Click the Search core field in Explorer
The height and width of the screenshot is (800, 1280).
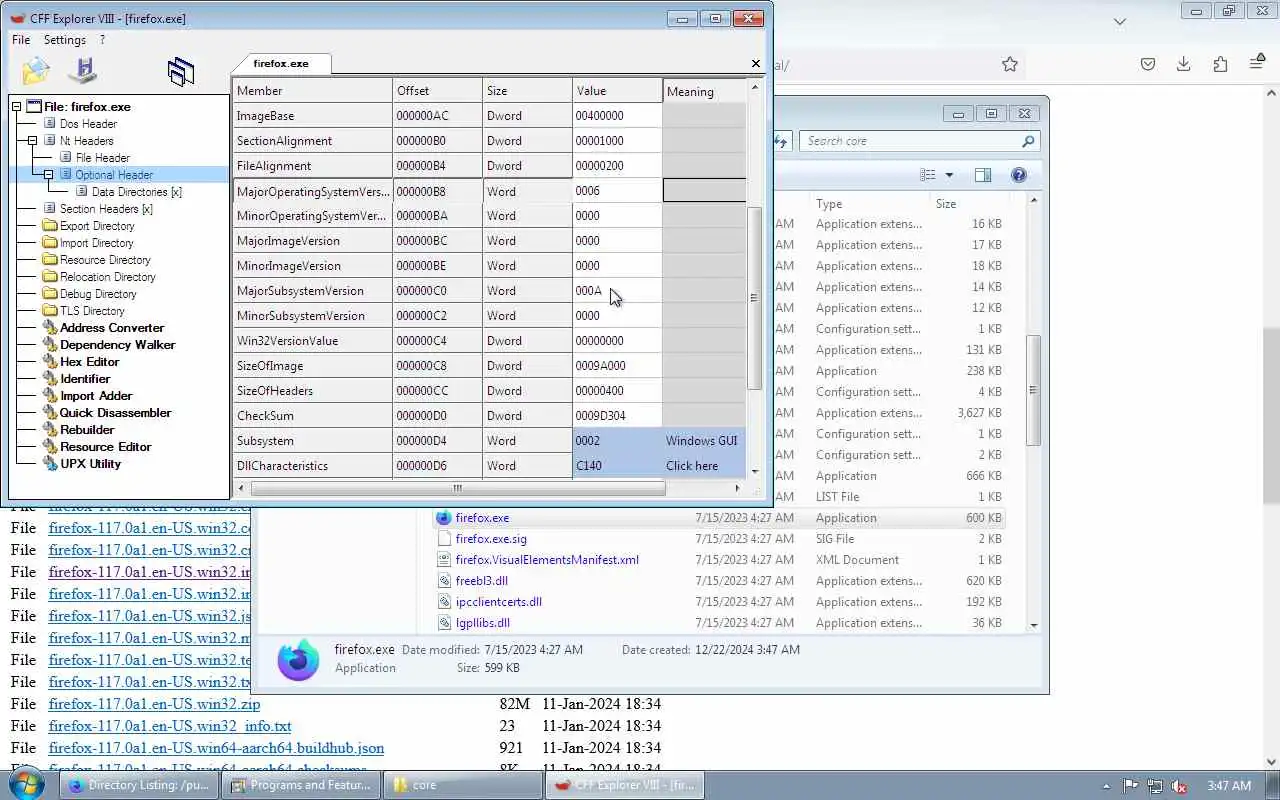[919, 141]
